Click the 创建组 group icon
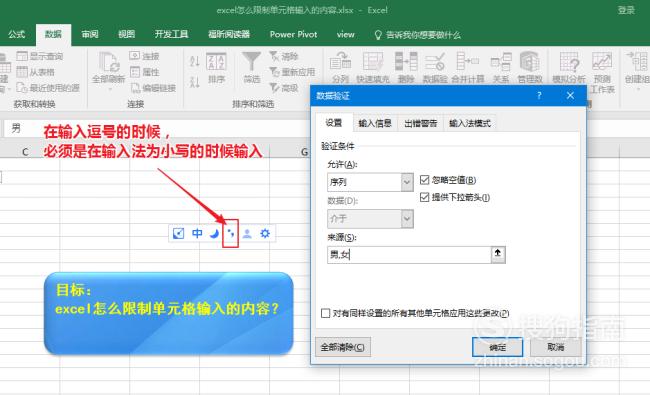The width and height of the screenshot is (650, 395). pos(638,62)
